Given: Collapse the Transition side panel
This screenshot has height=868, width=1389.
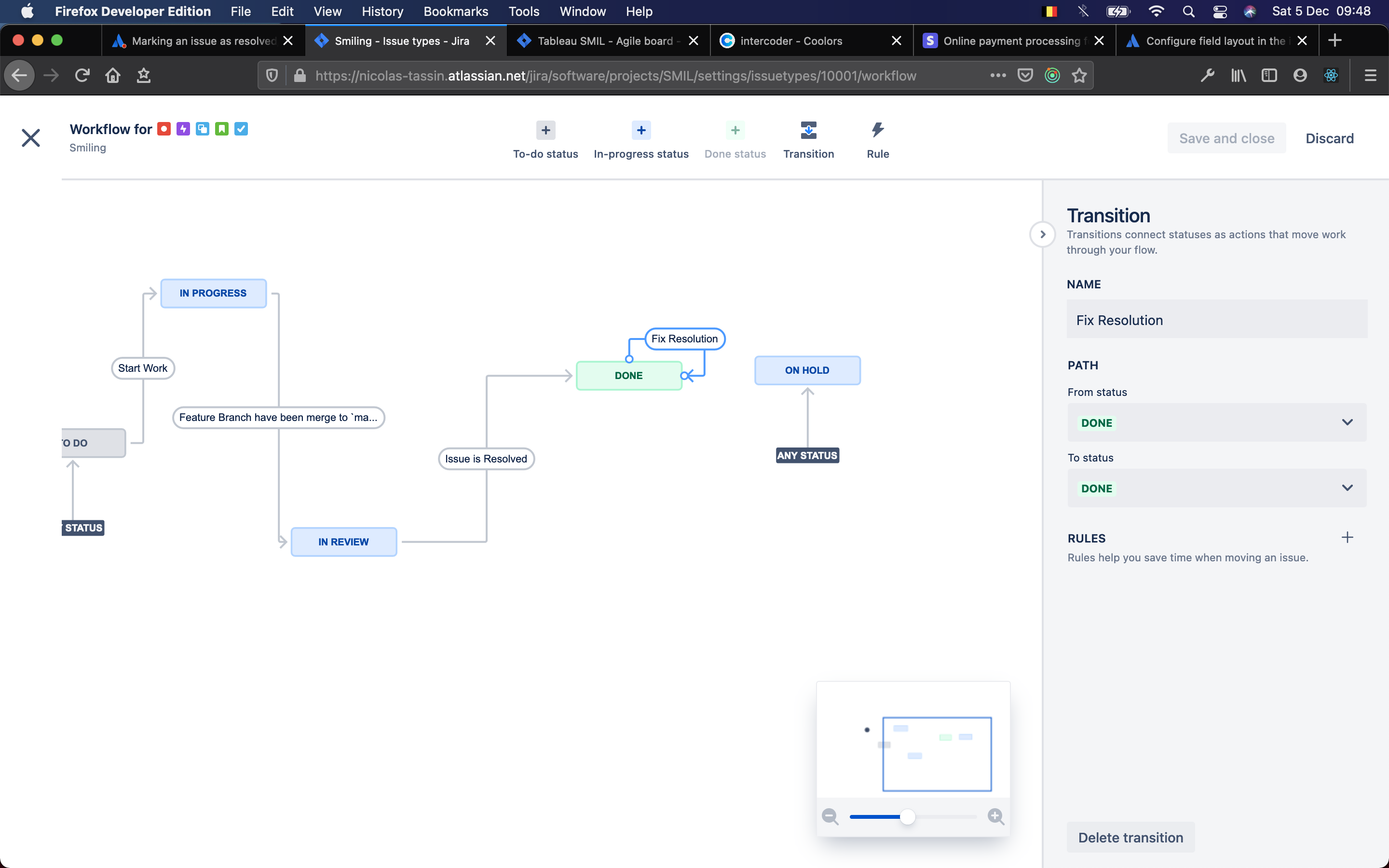Looking at the screenshot, I should [1042, 234].
